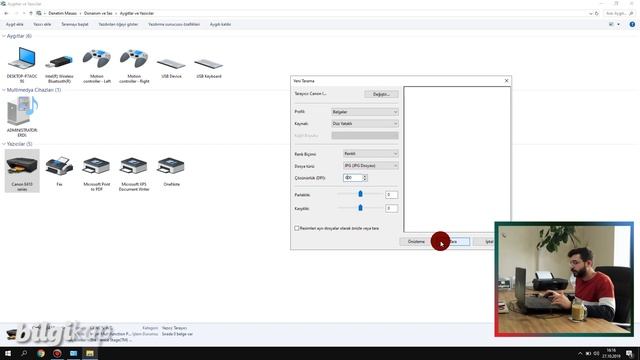Click Aygıt ekle in the toolbar

pyautogui.click(x=15, y=24)
